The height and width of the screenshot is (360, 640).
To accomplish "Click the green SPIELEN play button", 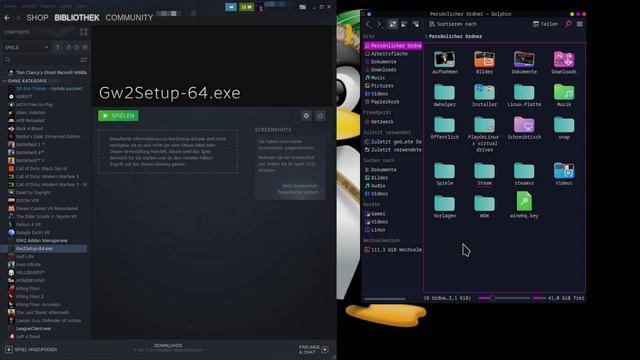I will (x=118, y=116).
